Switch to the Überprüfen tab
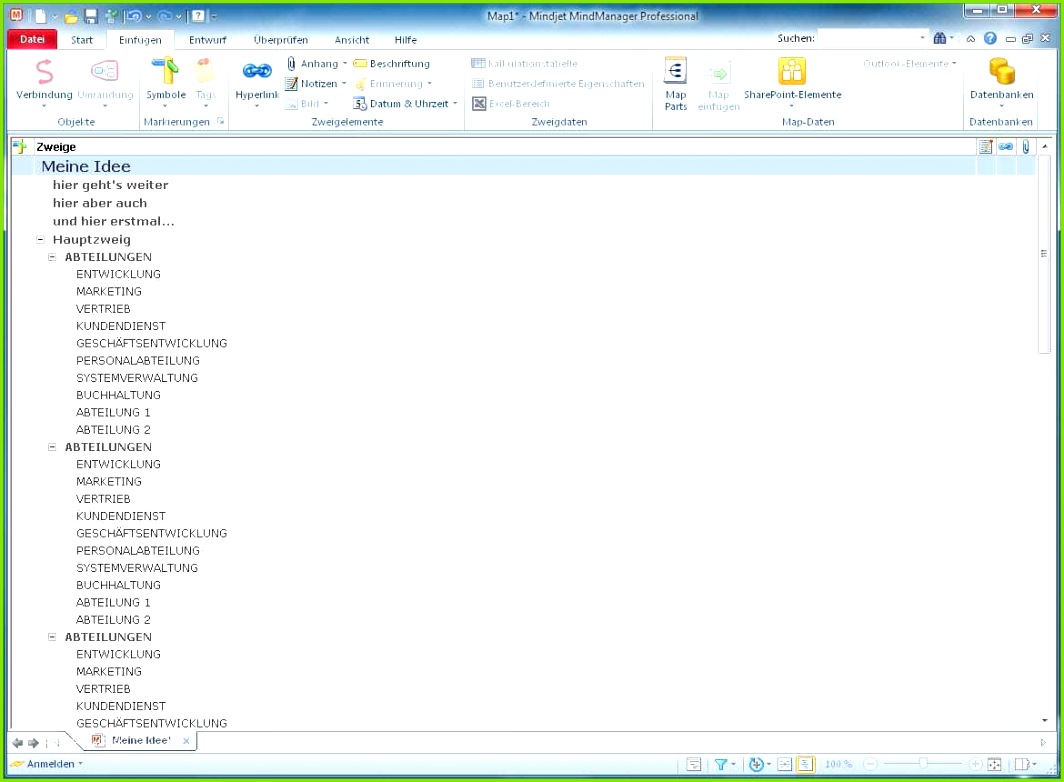Image resolution: width=1064 pixels, height=782 pixels. point(281,40)
